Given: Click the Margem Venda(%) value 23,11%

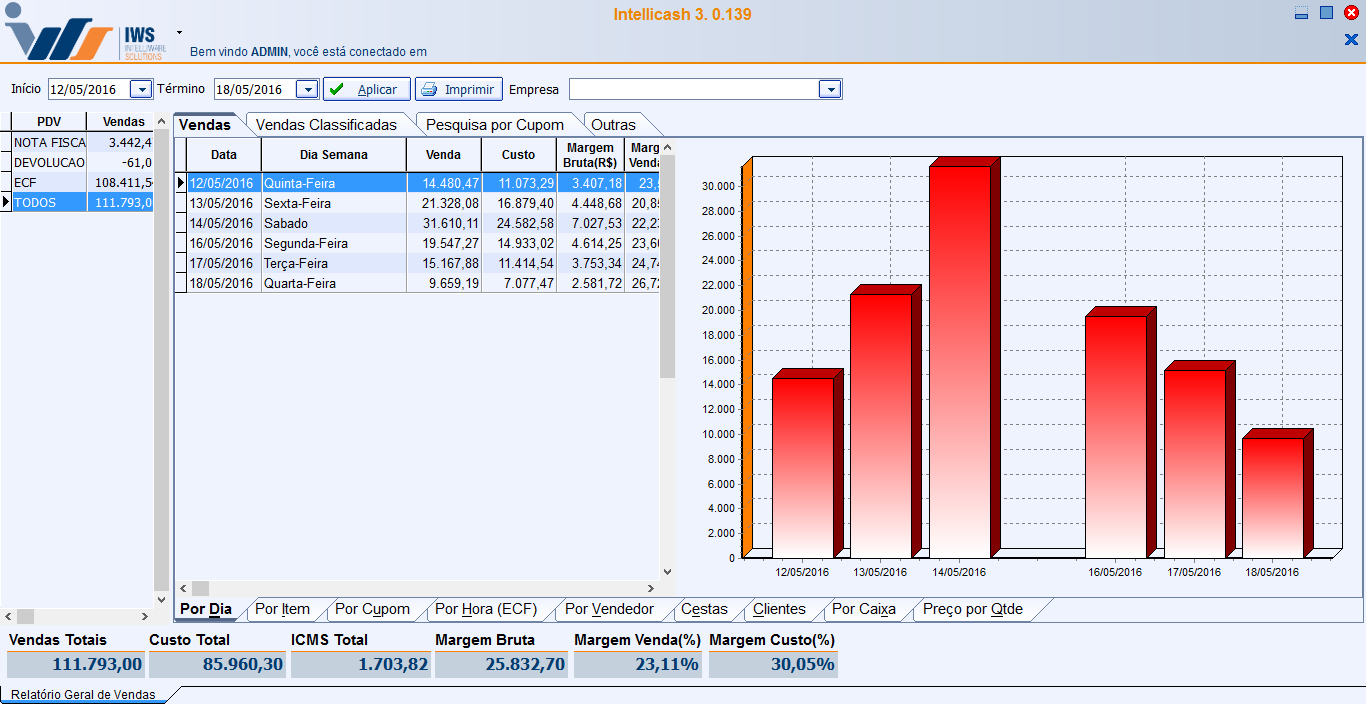Looking at the screenshot, I should 639,664.
